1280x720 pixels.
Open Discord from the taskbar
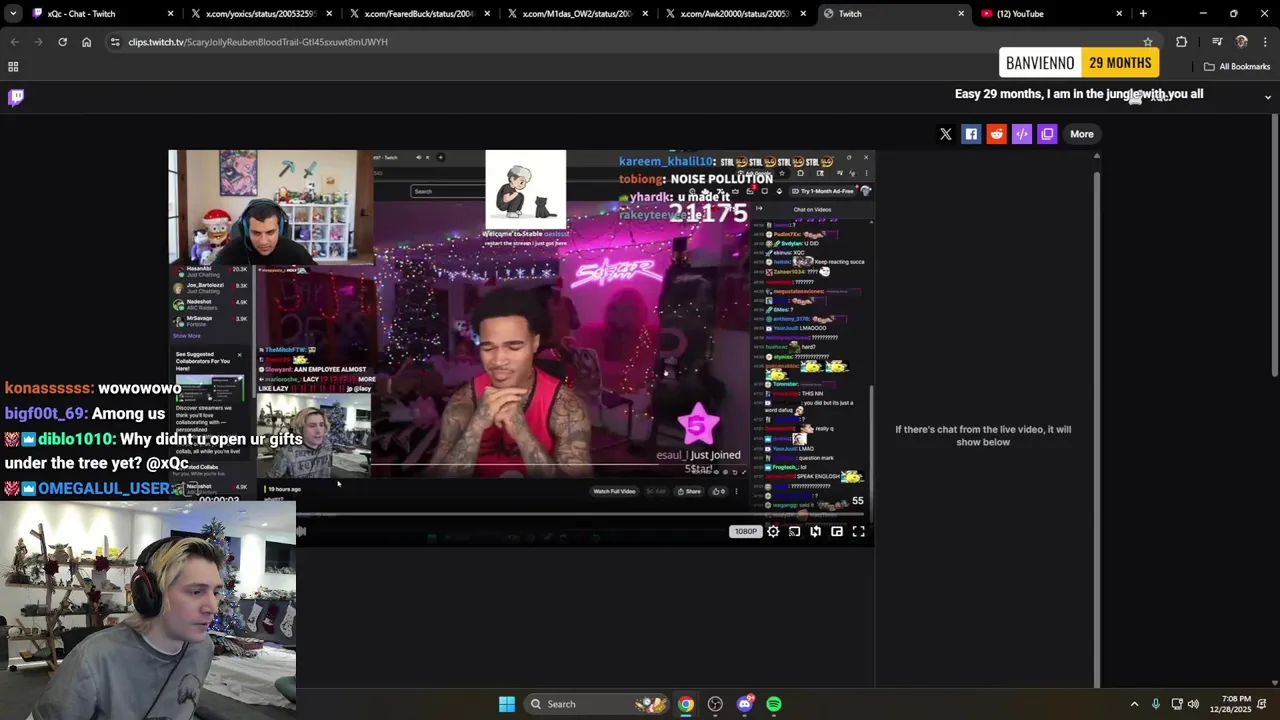coord(744,704)
